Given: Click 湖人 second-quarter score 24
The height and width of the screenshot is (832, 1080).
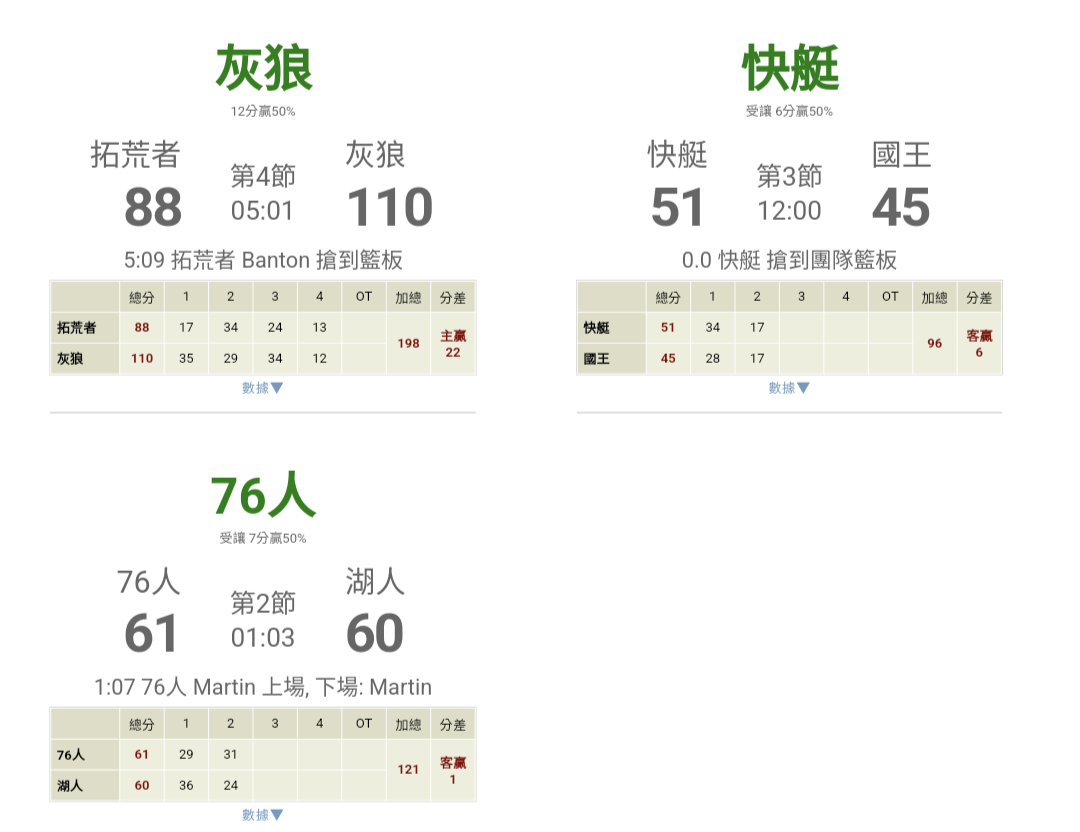Looking at the screenshot, I should tap(230, 786).
